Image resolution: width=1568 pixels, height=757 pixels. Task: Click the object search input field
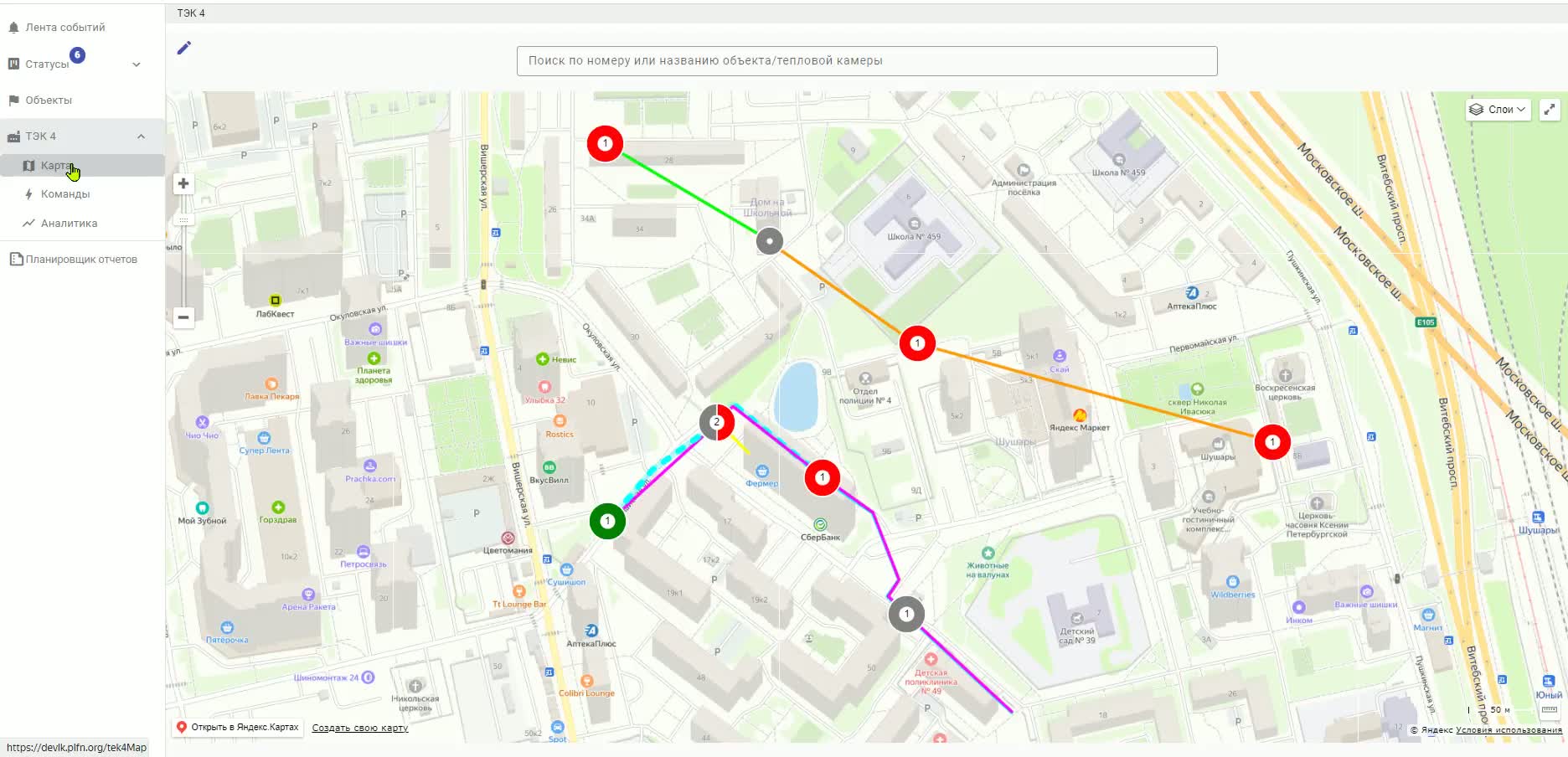tap(867, 61)
